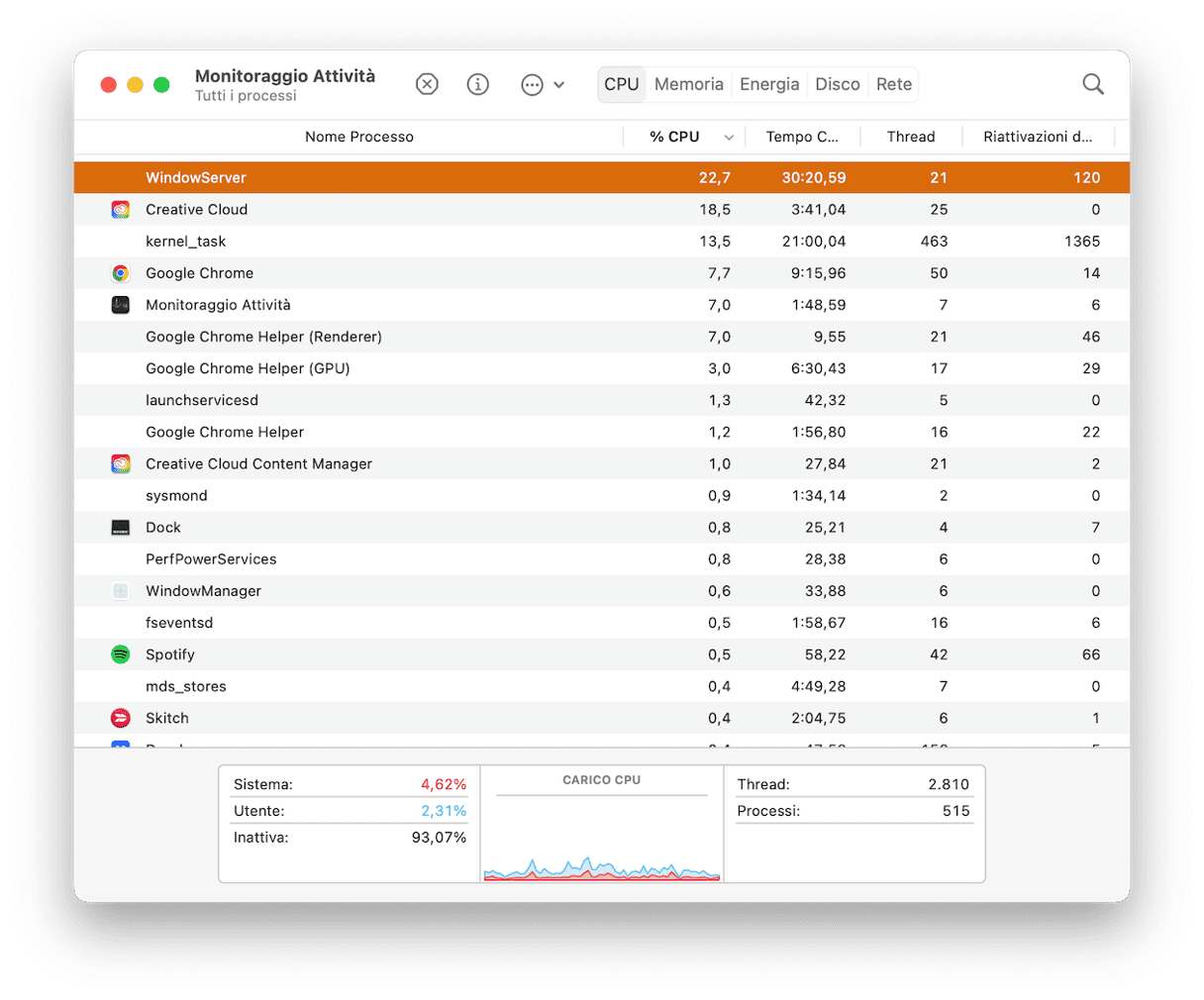Click the Inattiva value 93,07%
The image size is (1204, 1000).
coord(439,838)
